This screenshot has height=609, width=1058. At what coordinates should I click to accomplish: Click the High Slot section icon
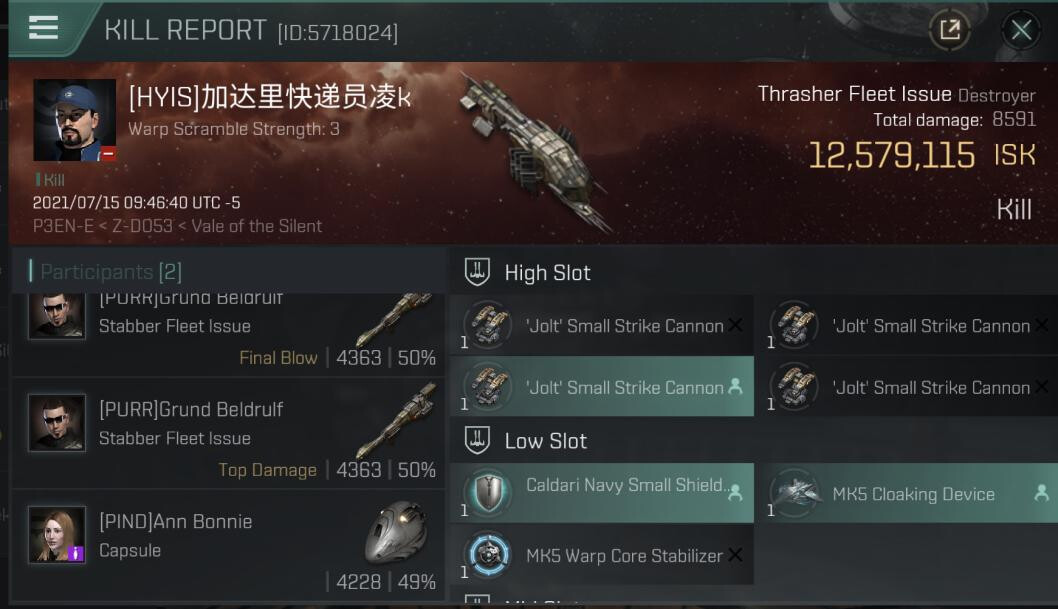(x=477, y=272)
